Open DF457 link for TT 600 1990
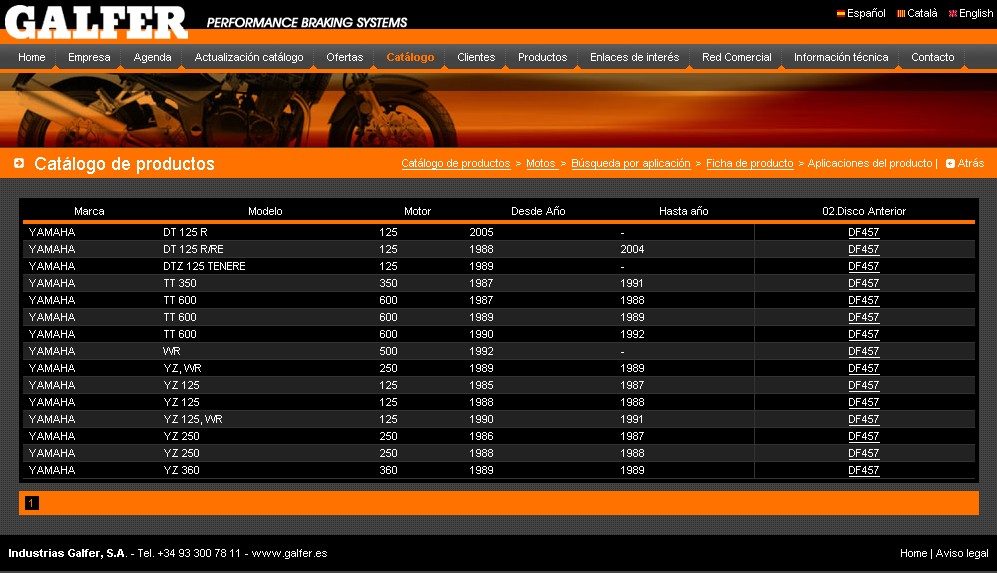 coord(863,334)
